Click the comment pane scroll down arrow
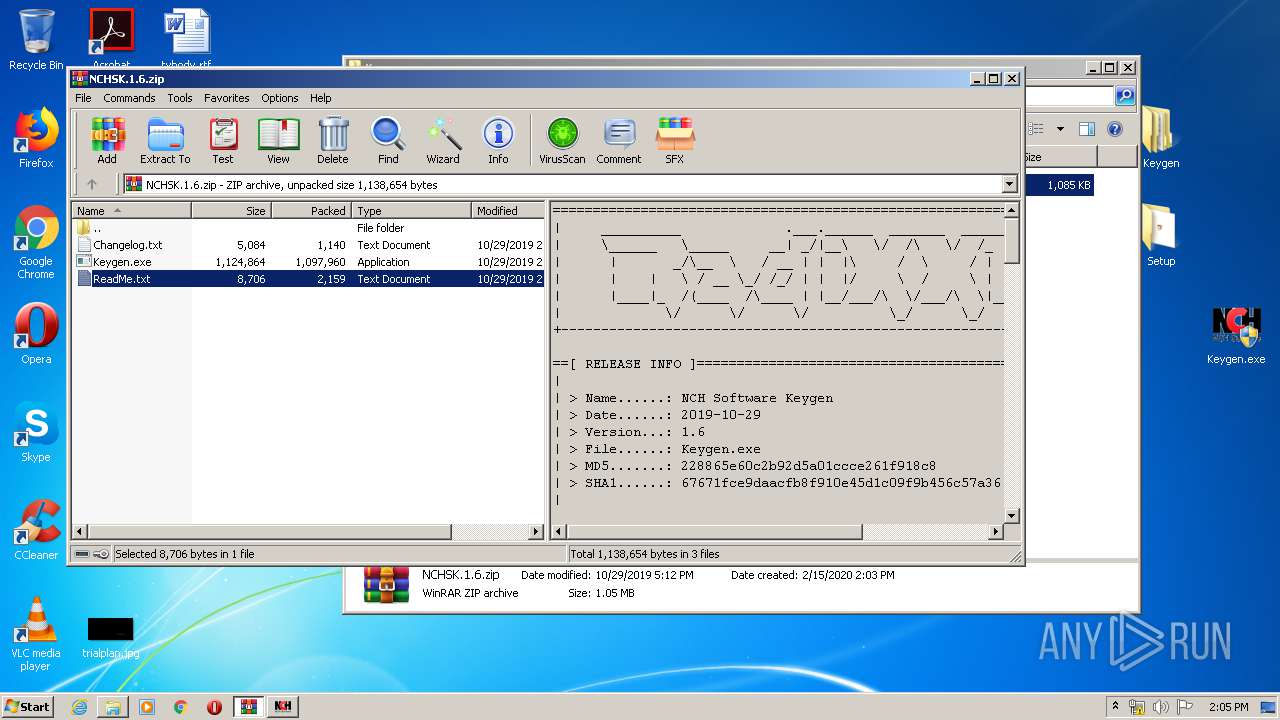The width and height of the screenshot is (1280, 720). point(1011,516)
